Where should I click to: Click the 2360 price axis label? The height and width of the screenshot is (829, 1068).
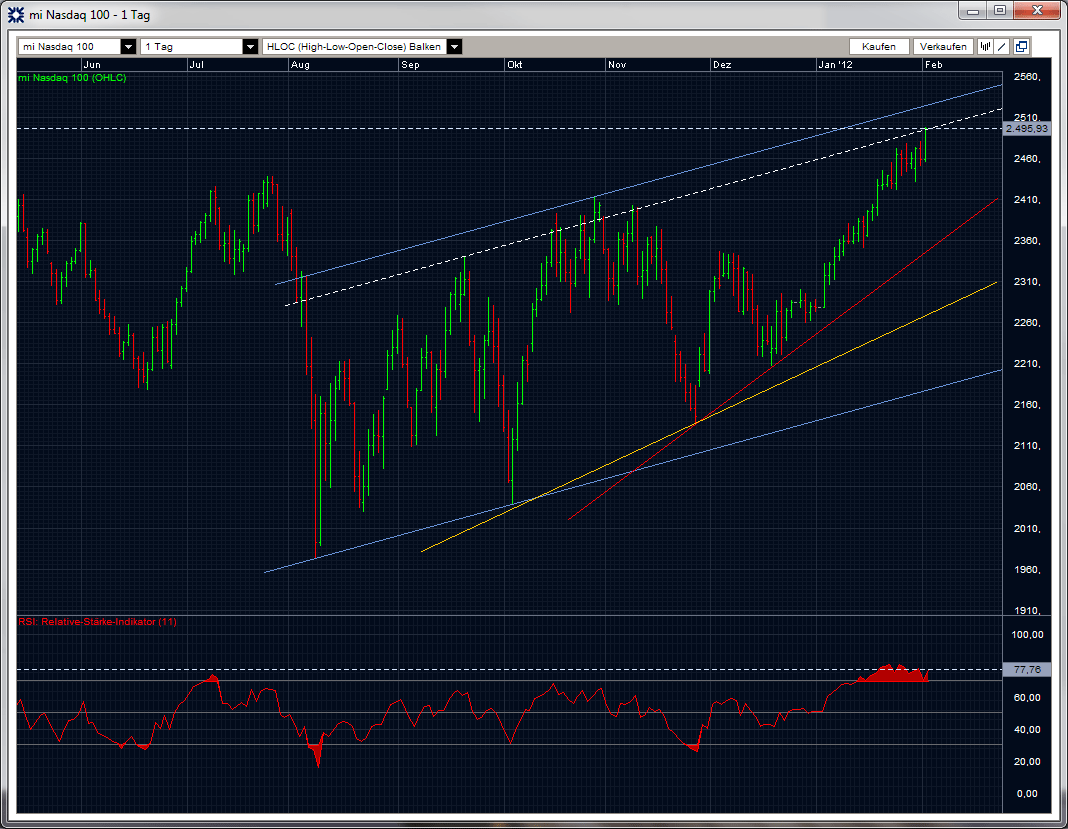pos(1026,240)
